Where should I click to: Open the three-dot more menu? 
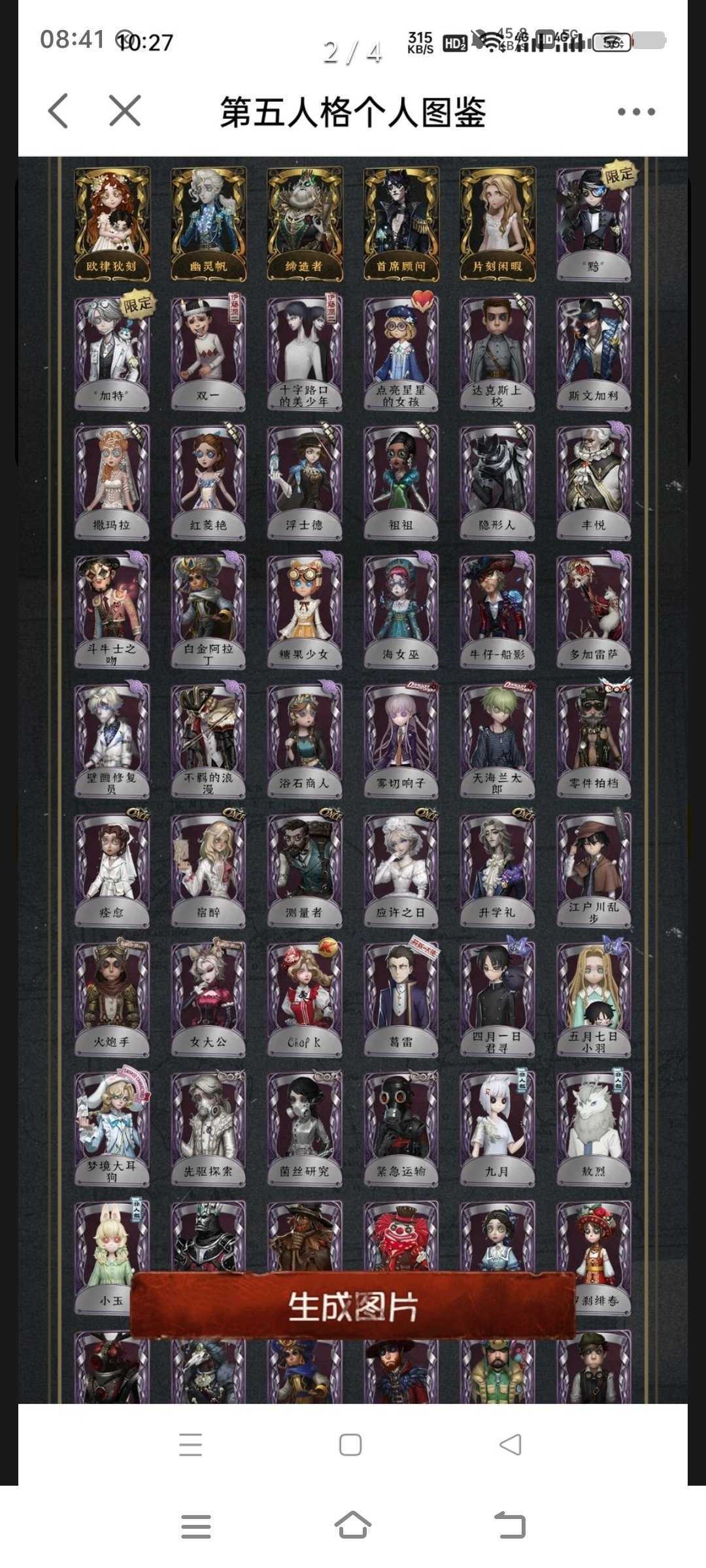click(x=636, y=112)
